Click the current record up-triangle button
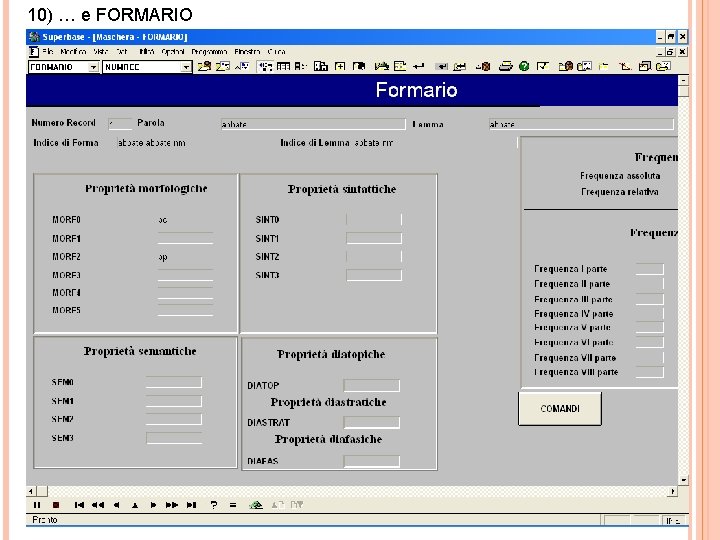Viewport: 720px width, 540px height. [135, 506]
